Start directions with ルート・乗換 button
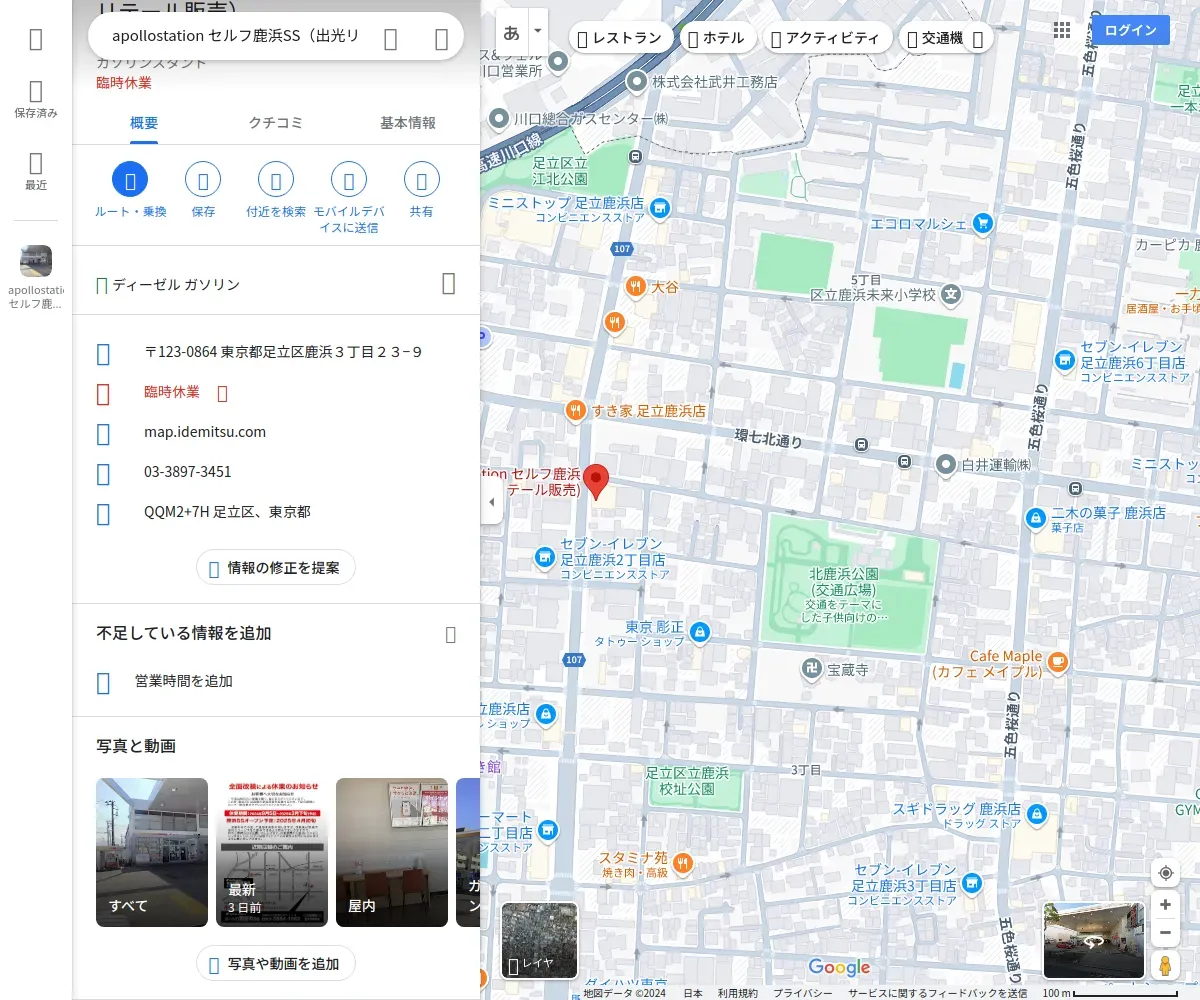The height and width of the screenshot is (1000, 1200). 130,180
